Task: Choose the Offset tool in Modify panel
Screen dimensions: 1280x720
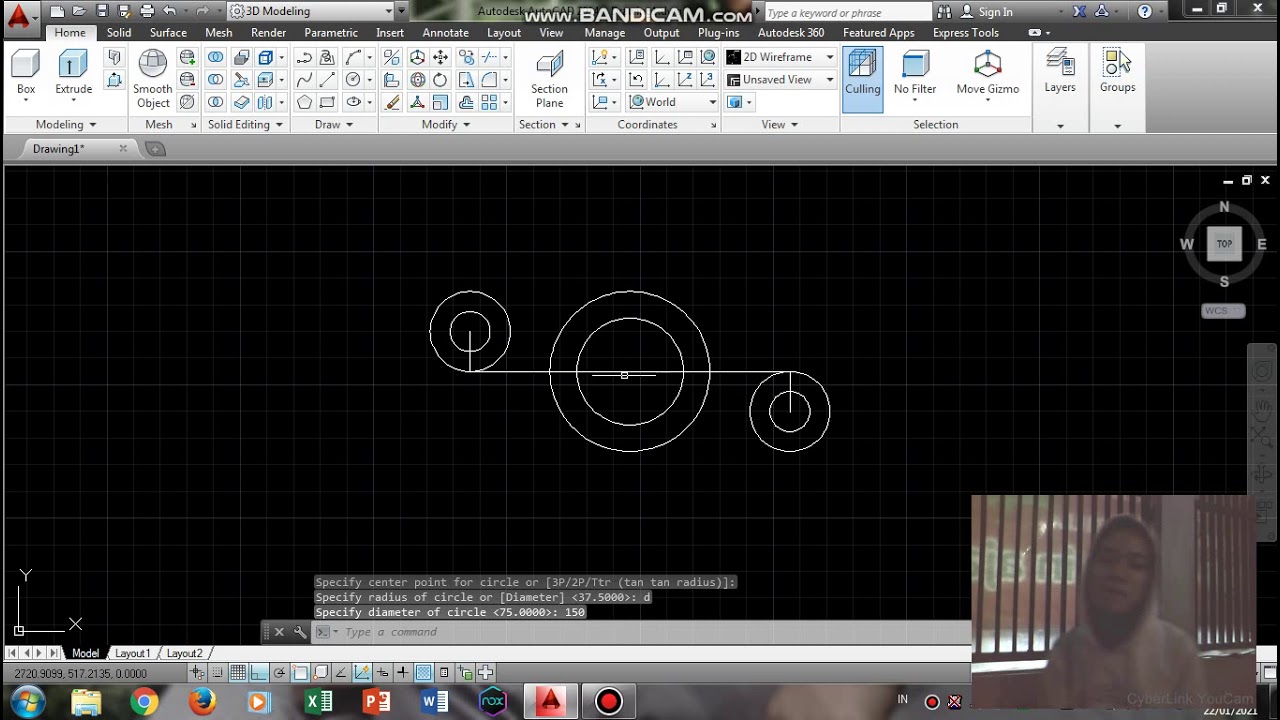Action: click(x=466, y=102)
